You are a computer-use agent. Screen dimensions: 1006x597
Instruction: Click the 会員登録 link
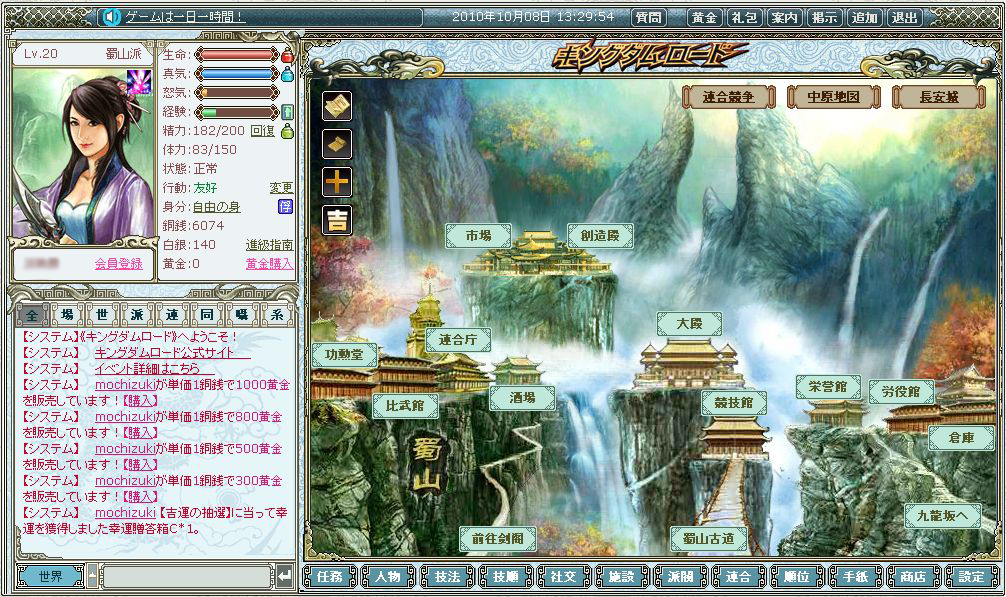(119, 263)
